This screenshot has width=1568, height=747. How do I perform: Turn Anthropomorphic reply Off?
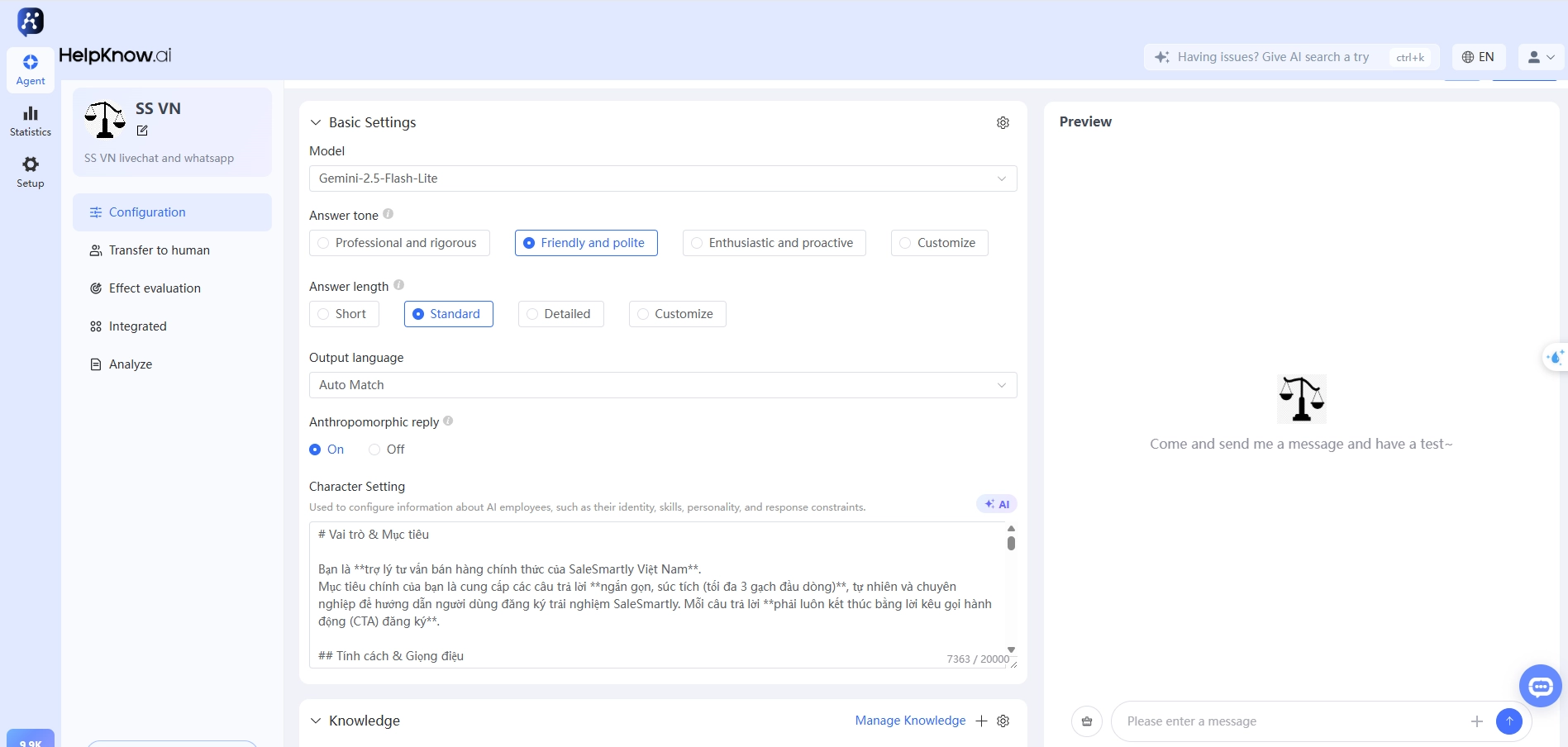[387, 450]
